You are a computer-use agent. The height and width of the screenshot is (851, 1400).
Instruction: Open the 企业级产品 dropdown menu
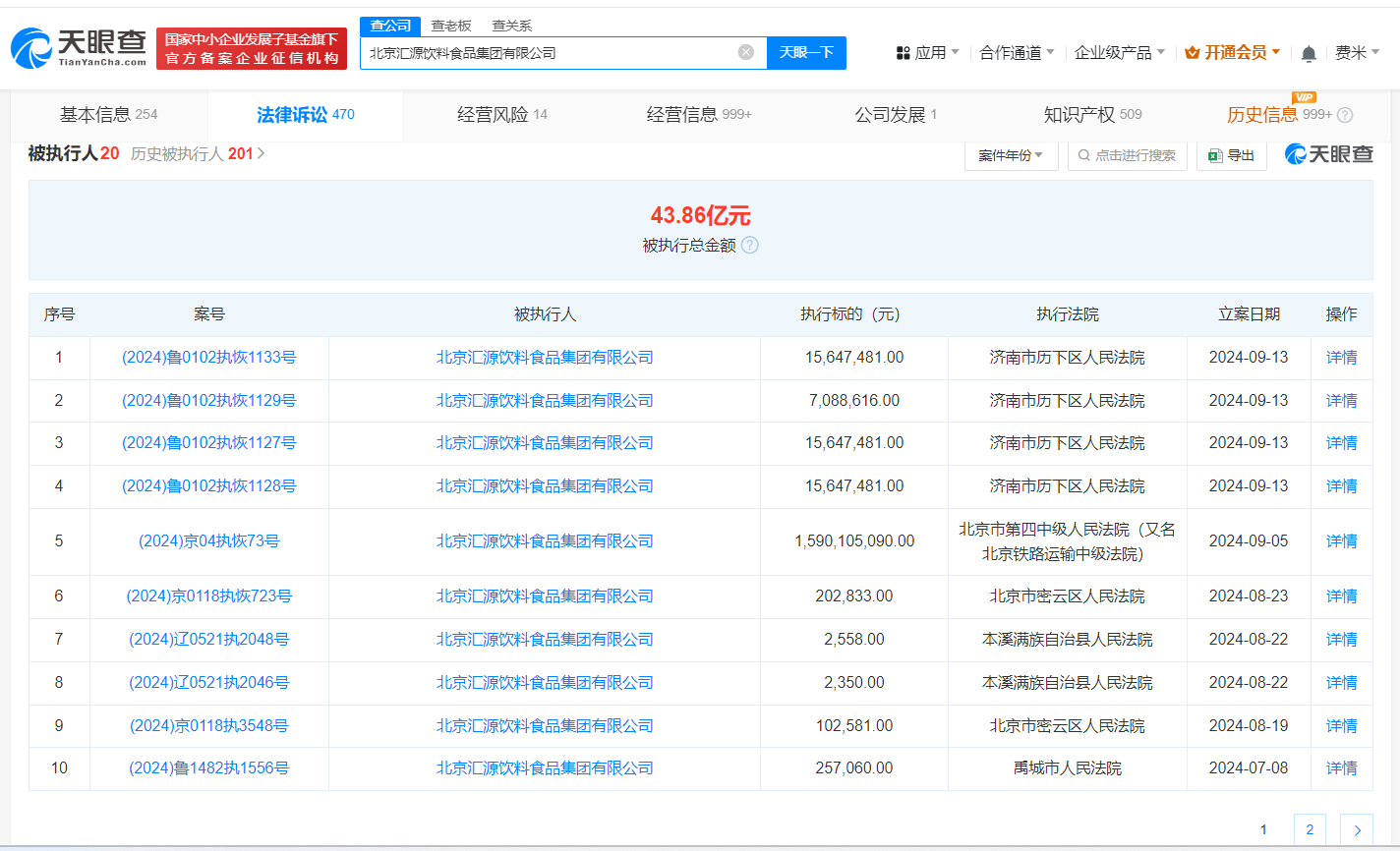click(x=1116, y=52)
